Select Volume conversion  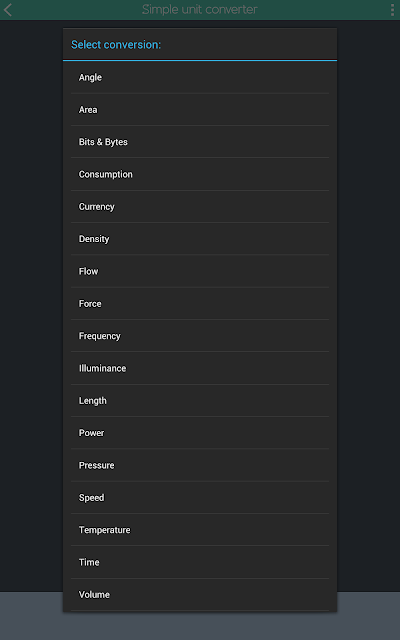pyautogui.click(x=200, y=595)
